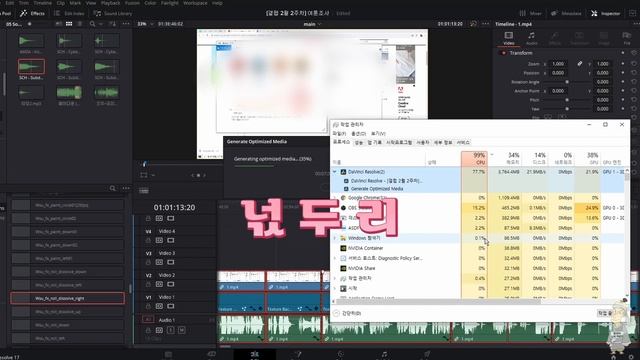The width and height of the screenshot is (640, 360).
Task: Click effects list search icon
Action: tap(112, 188)
